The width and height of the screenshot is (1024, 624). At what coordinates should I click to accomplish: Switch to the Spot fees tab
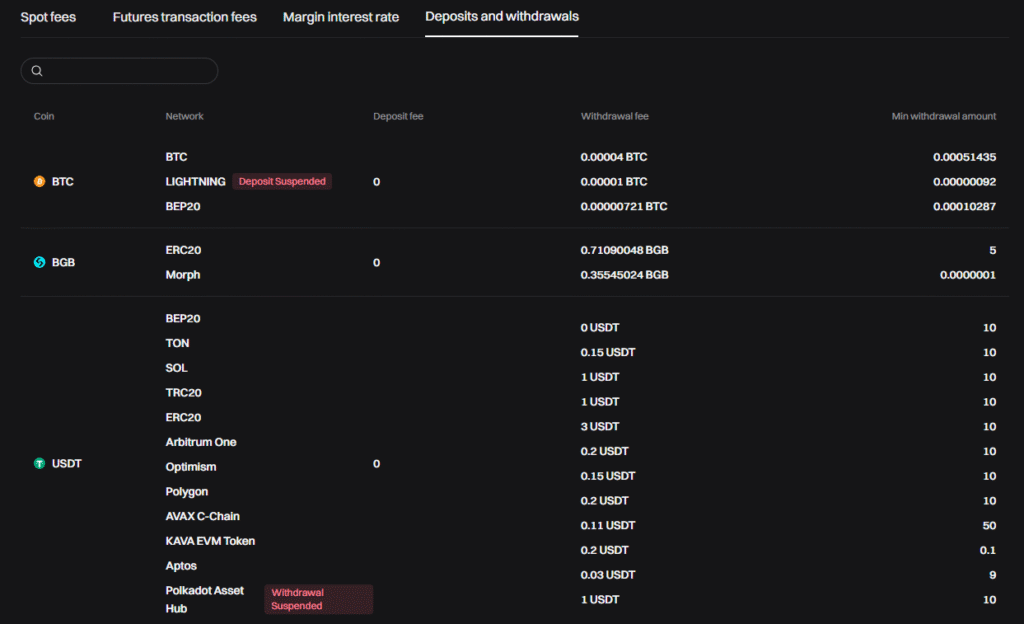(47, 17)
